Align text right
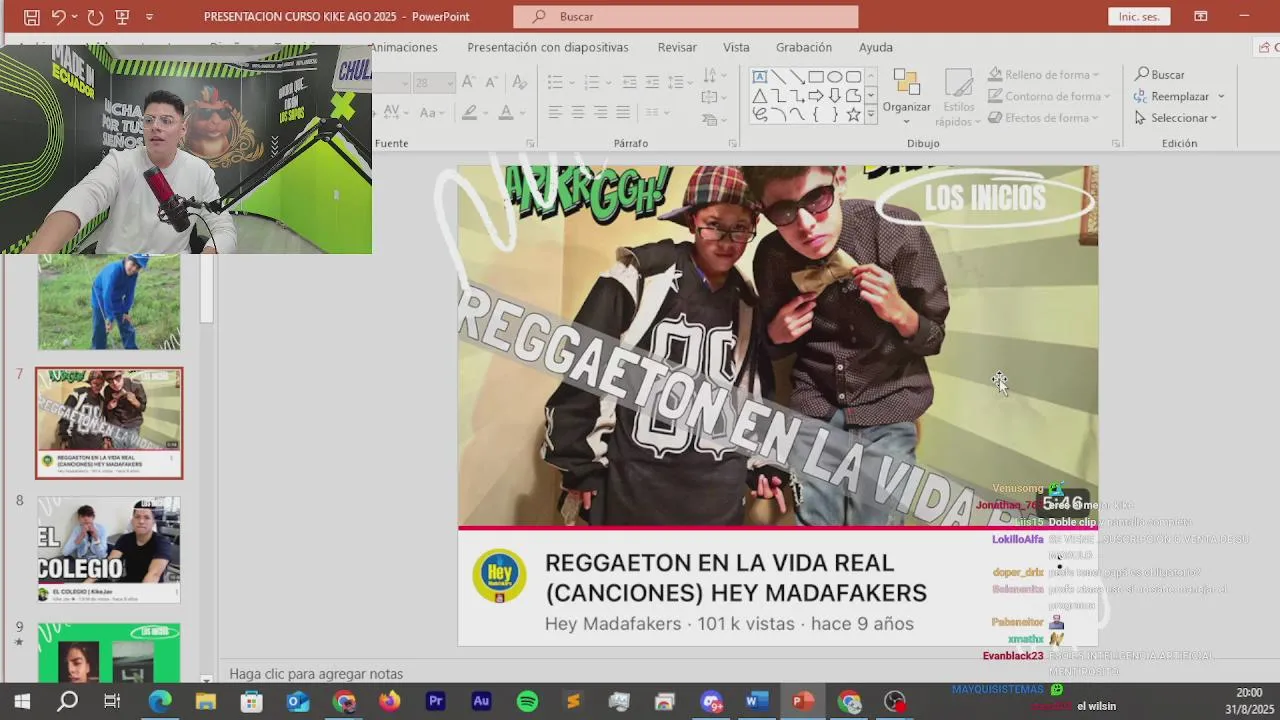This screenshot has height=720, width=1280. coord(600,112)
